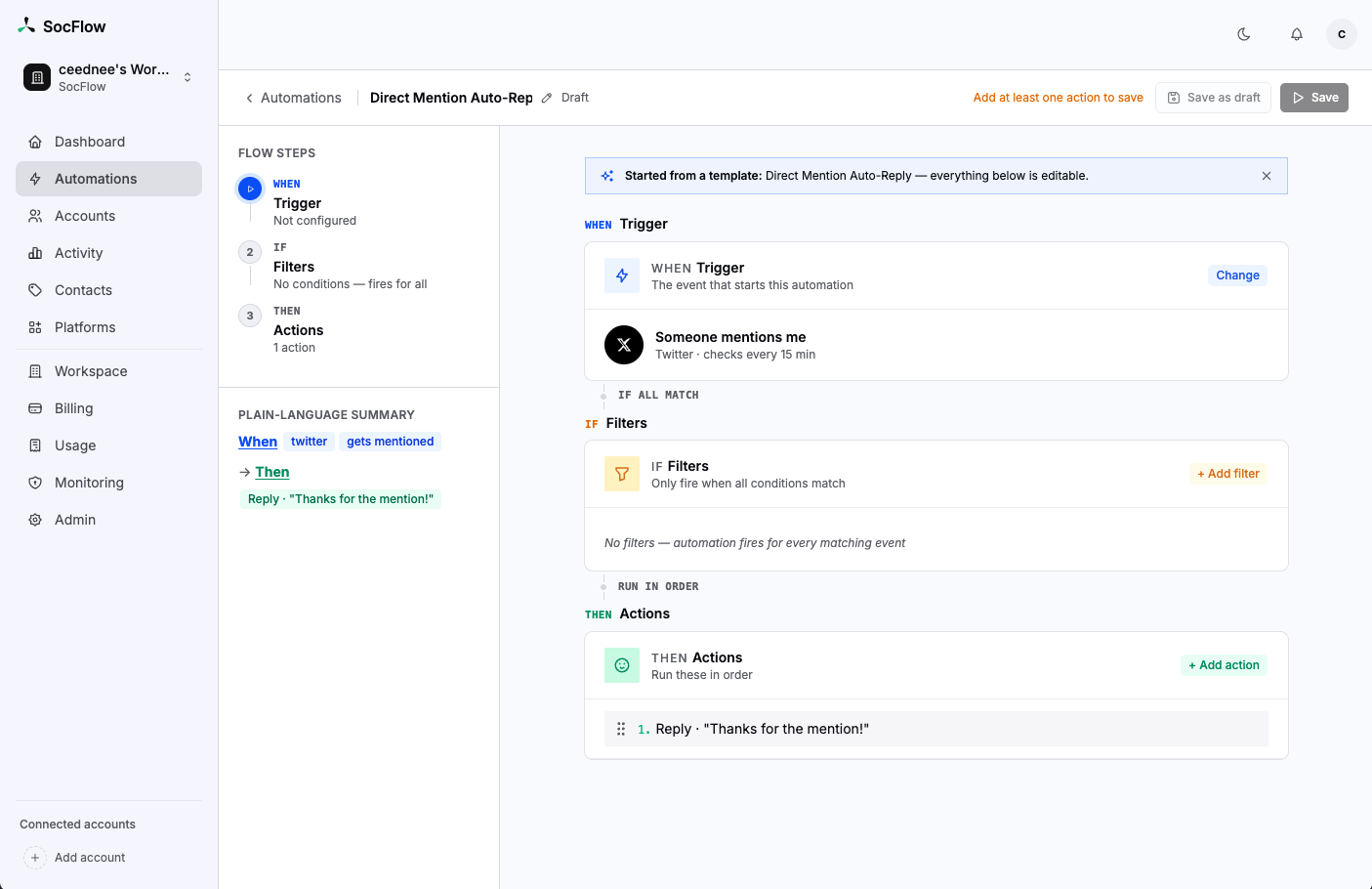Click the twitter chip in summary

pos(309,442)
